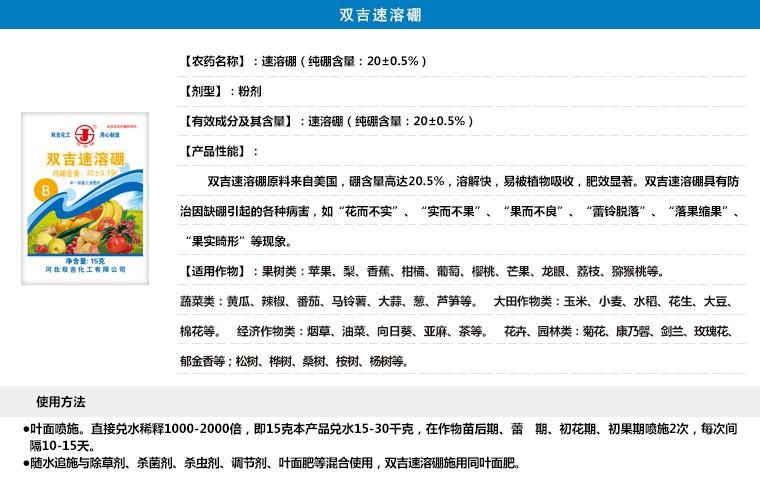The image size is (760, 477).
Task: Click the 叶面喷施 instruction bullet
Action: point(380,429)
